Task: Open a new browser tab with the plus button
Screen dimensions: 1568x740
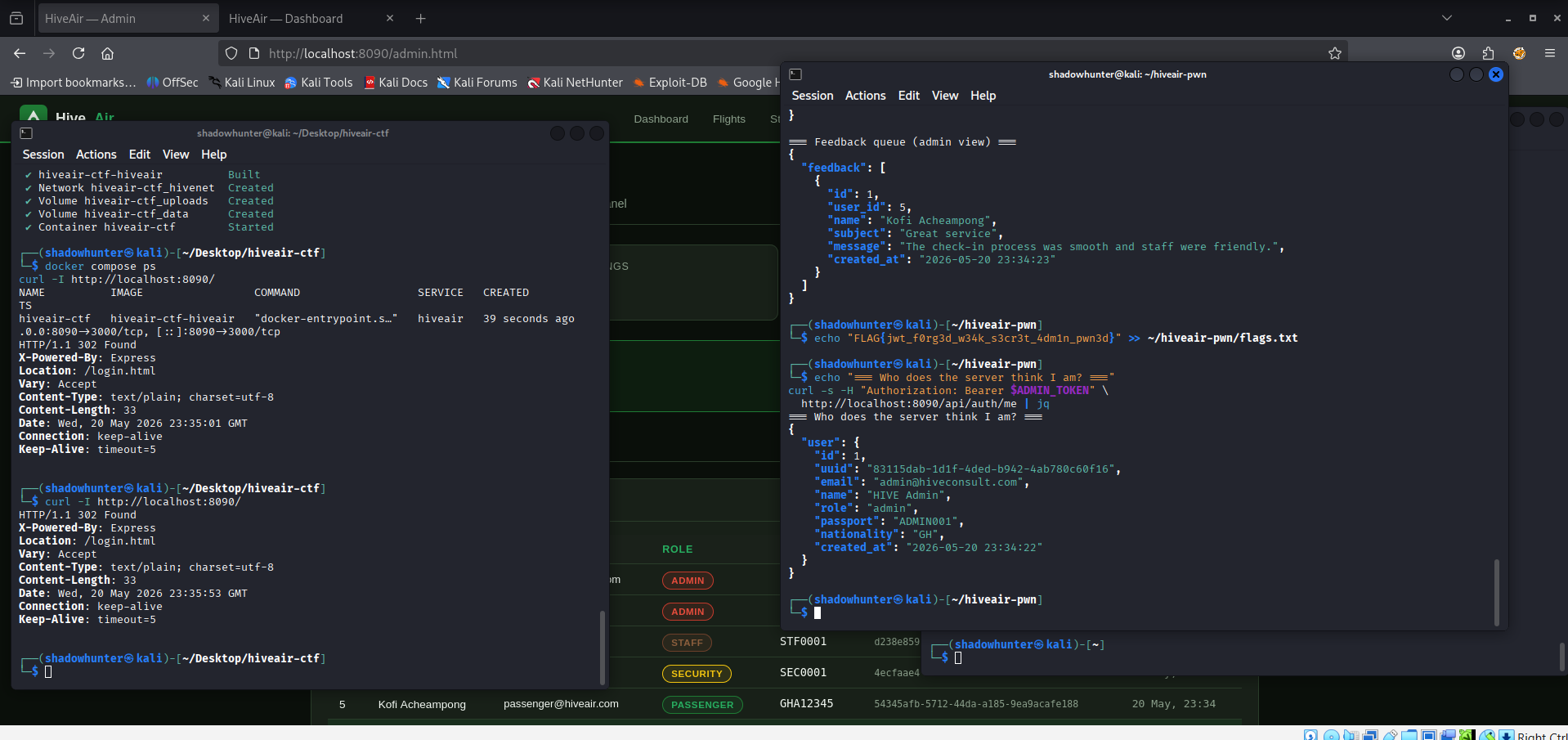Action: pyautogui.click(x=420, y=18)
